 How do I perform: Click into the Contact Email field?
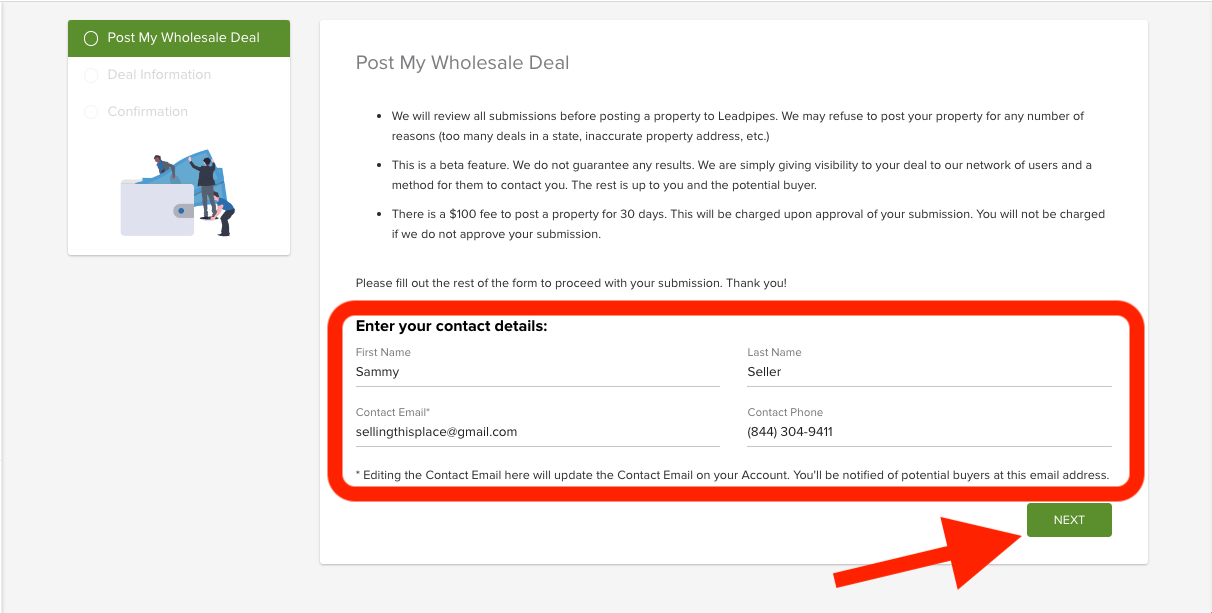point(538,432)
